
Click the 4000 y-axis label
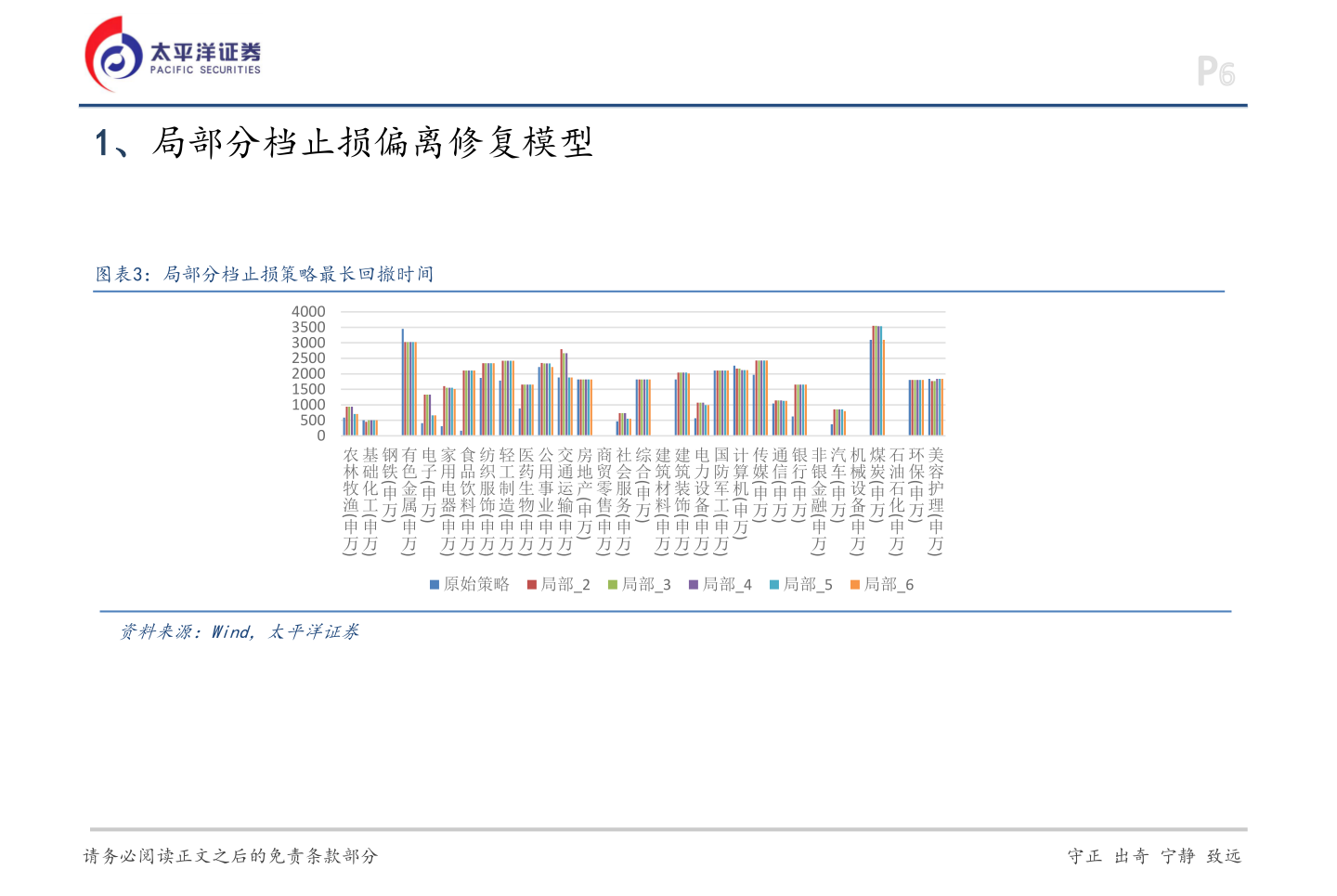pyautogui.click(x=308, y=312)
